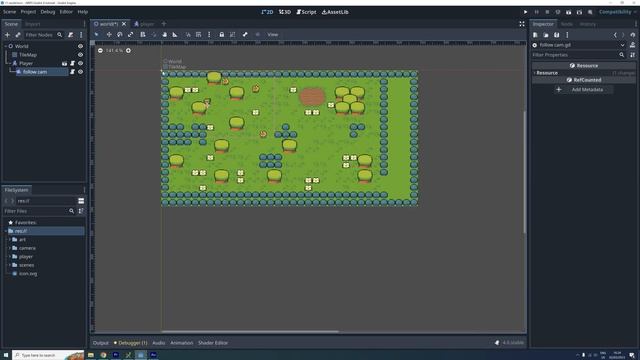The image size is (640, 360).
Task: Open the scenes folder in FileSystem
Action: point(27,265)
